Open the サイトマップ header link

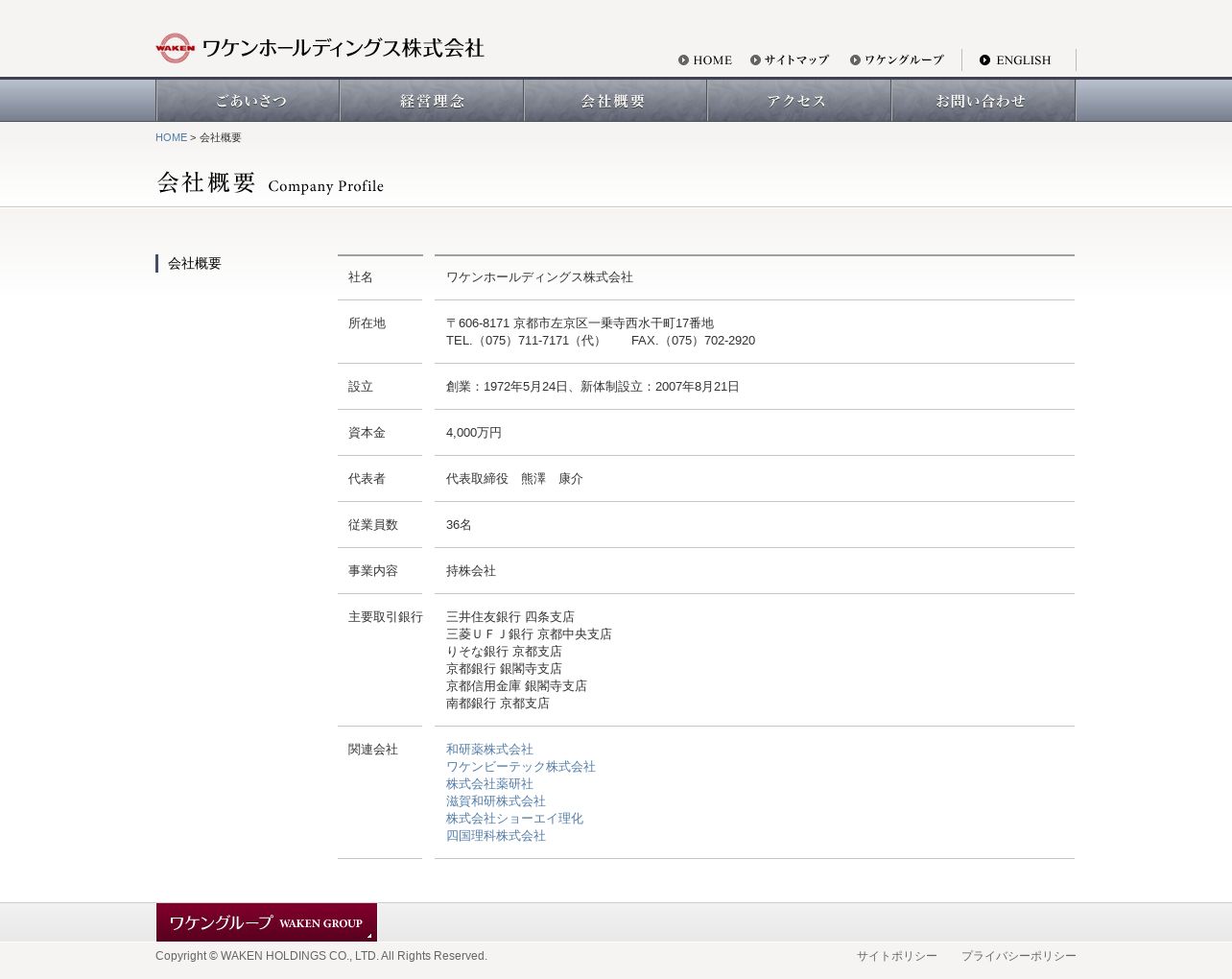tap(796, 60)
